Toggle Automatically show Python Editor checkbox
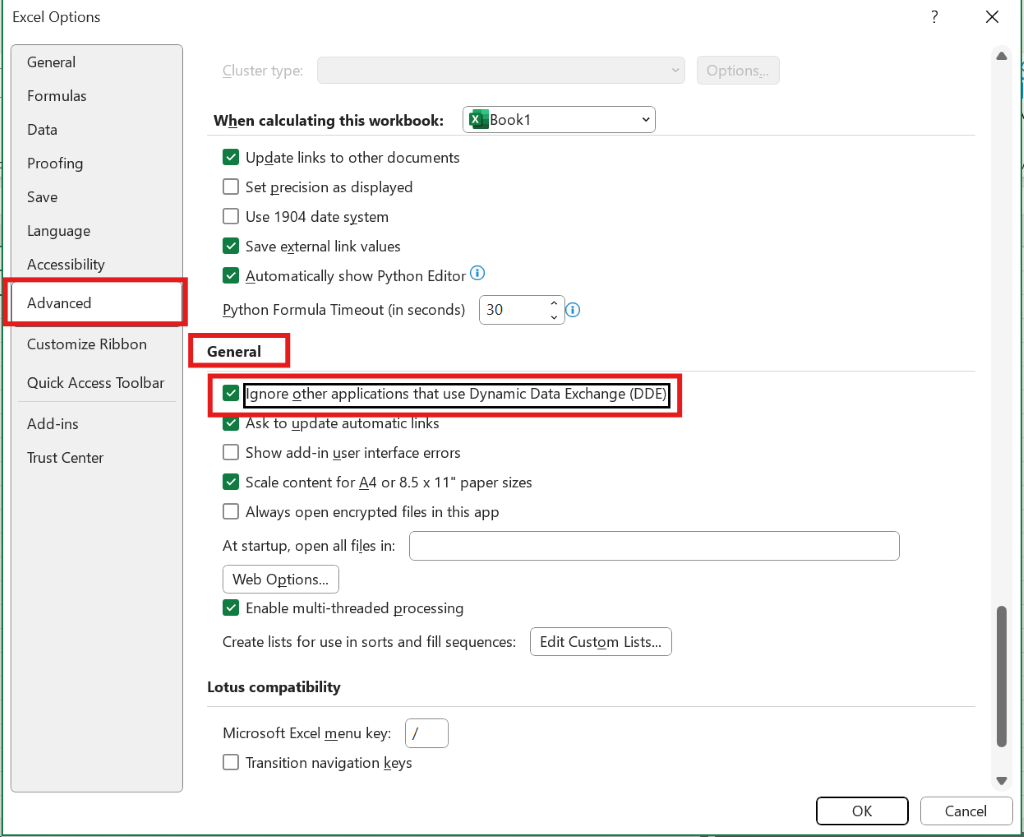The image size is (1024, 837). (231, 276)
